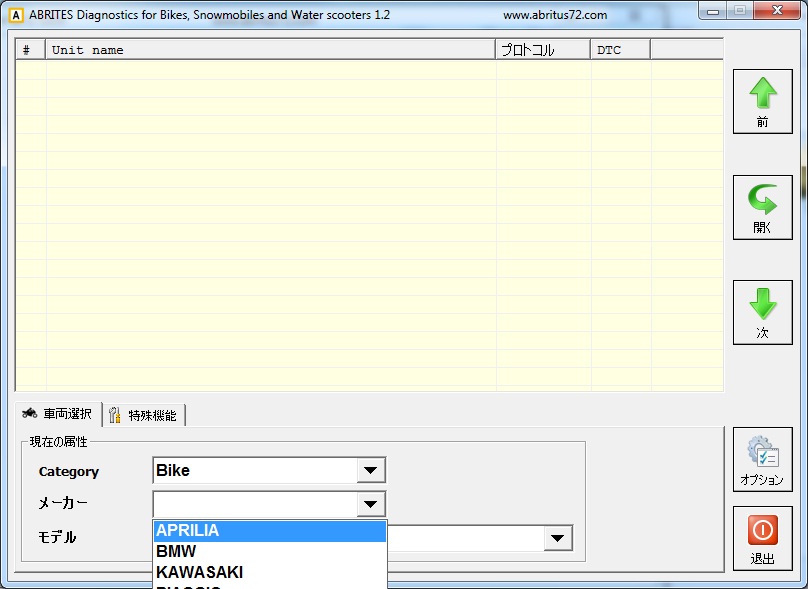
Task: Select KAWASAKI from the maker list
Action: (x=270, y=573)
